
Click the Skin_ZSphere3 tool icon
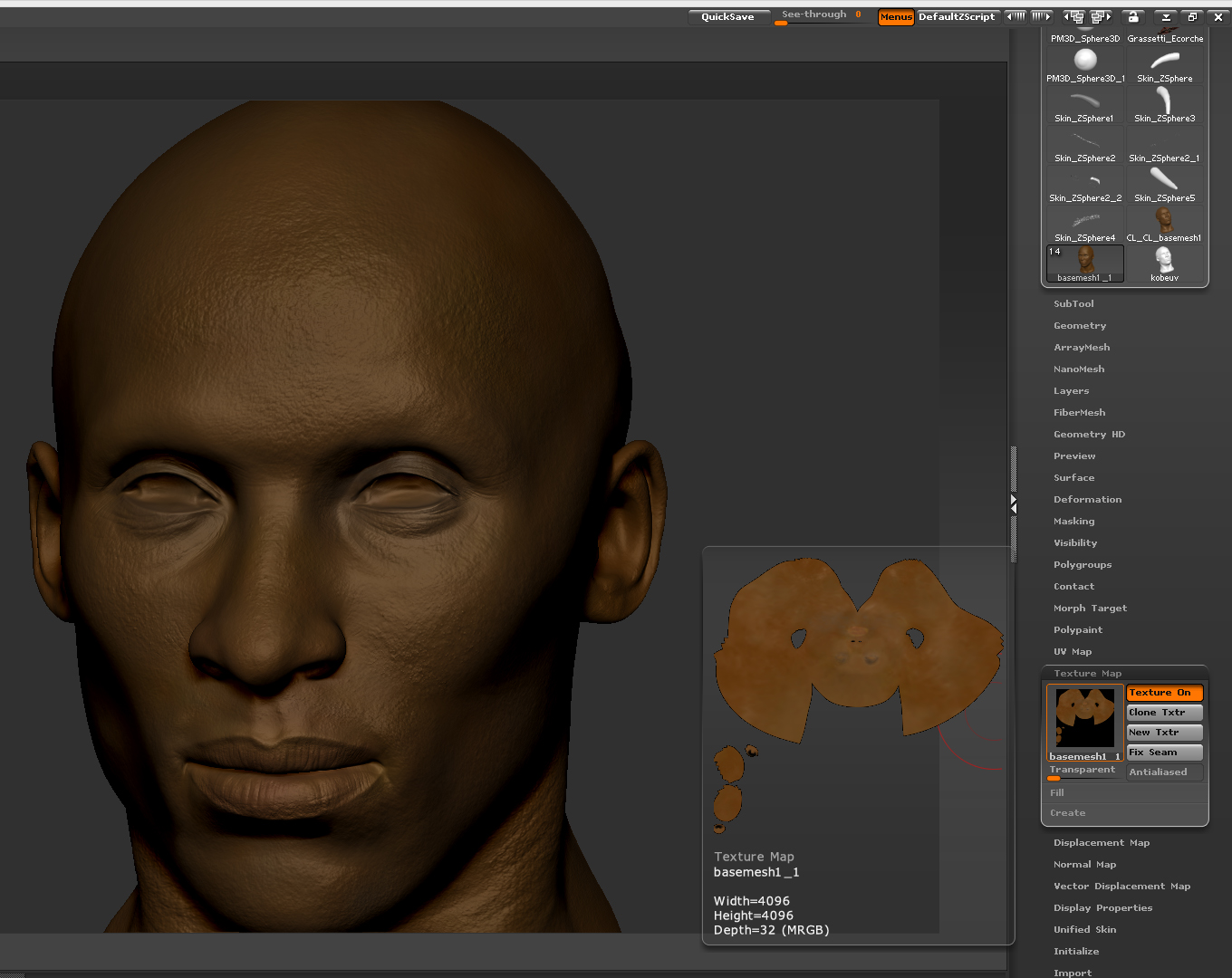click(1164, 104)
